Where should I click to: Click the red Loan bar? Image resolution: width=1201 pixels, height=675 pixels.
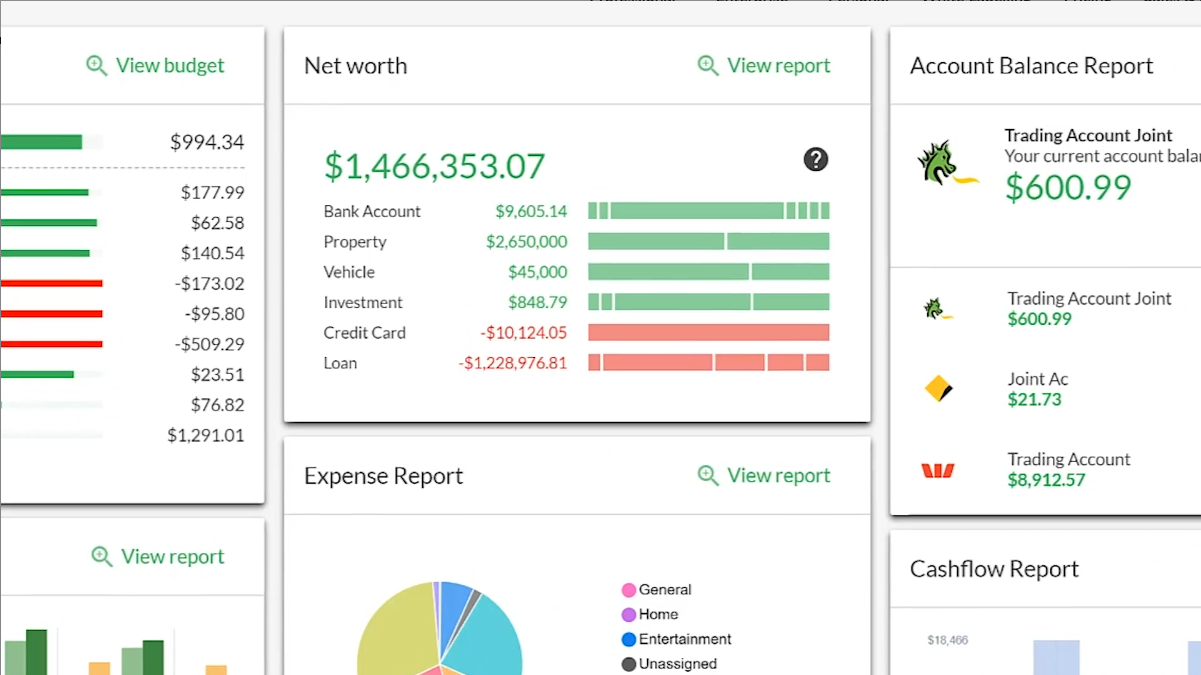click(x=709, y=362)
